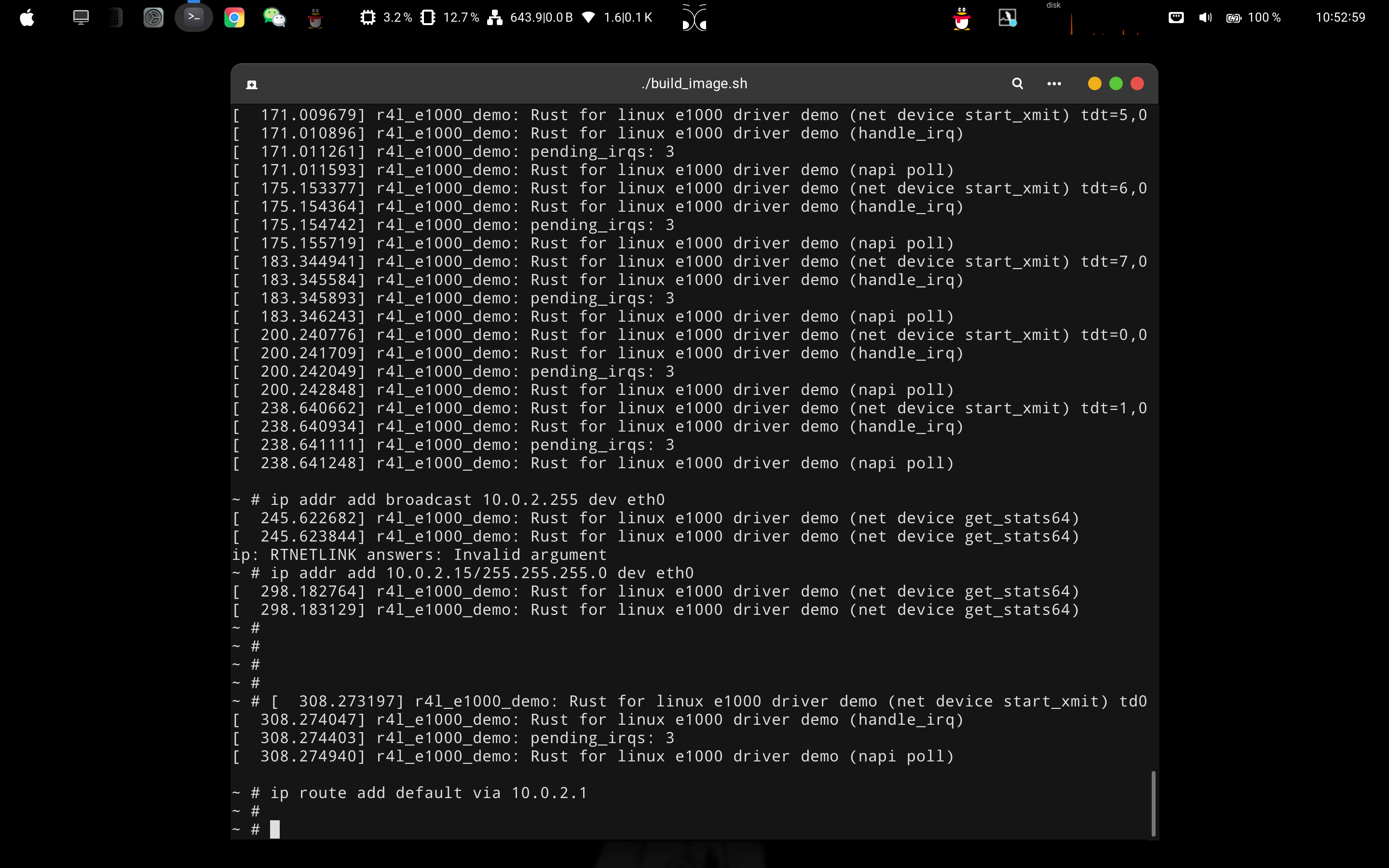Open Google Chrome from the top panel

[x=234, y=18]
